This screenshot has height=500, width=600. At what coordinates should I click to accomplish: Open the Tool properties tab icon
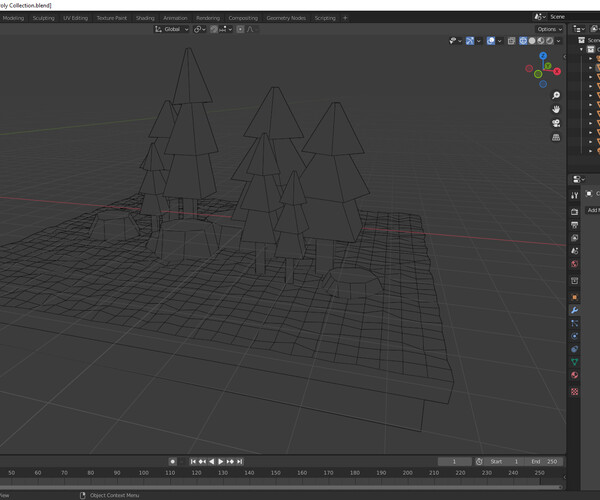click(x=575, y=195)
